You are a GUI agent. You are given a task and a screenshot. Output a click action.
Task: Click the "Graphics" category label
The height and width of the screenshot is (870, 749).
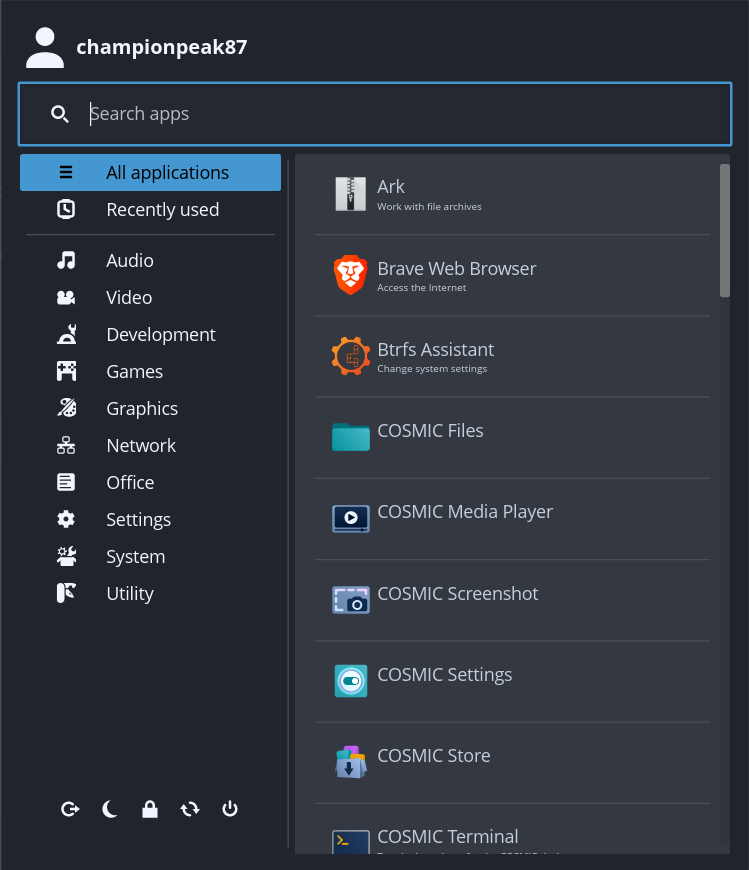point(142,409)
